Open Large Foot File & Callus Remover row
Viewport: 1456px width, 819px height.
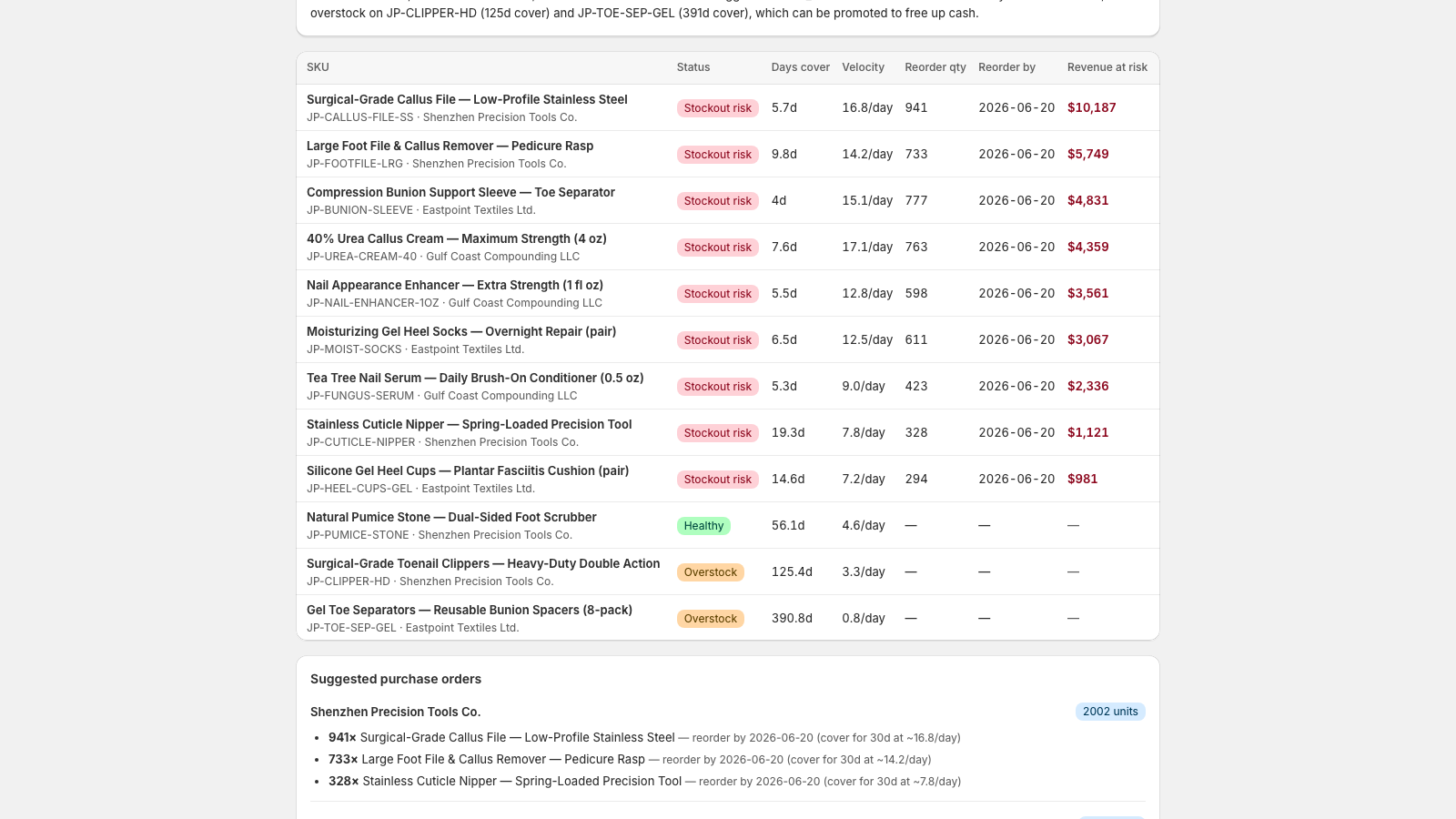[728, 154]
